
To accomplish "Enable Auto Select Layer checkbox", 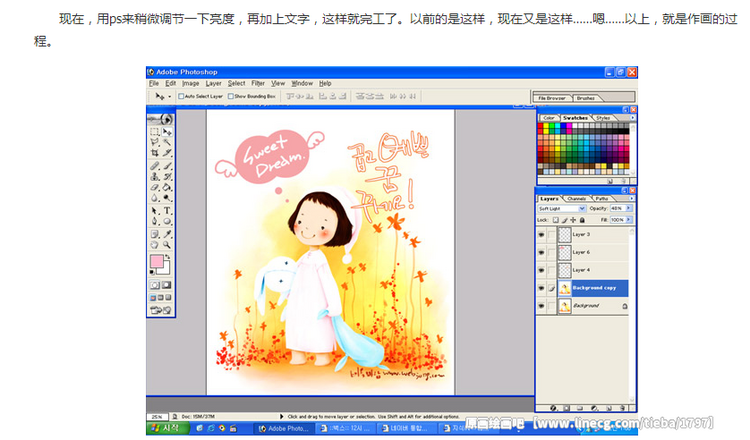I will [181, 96].
